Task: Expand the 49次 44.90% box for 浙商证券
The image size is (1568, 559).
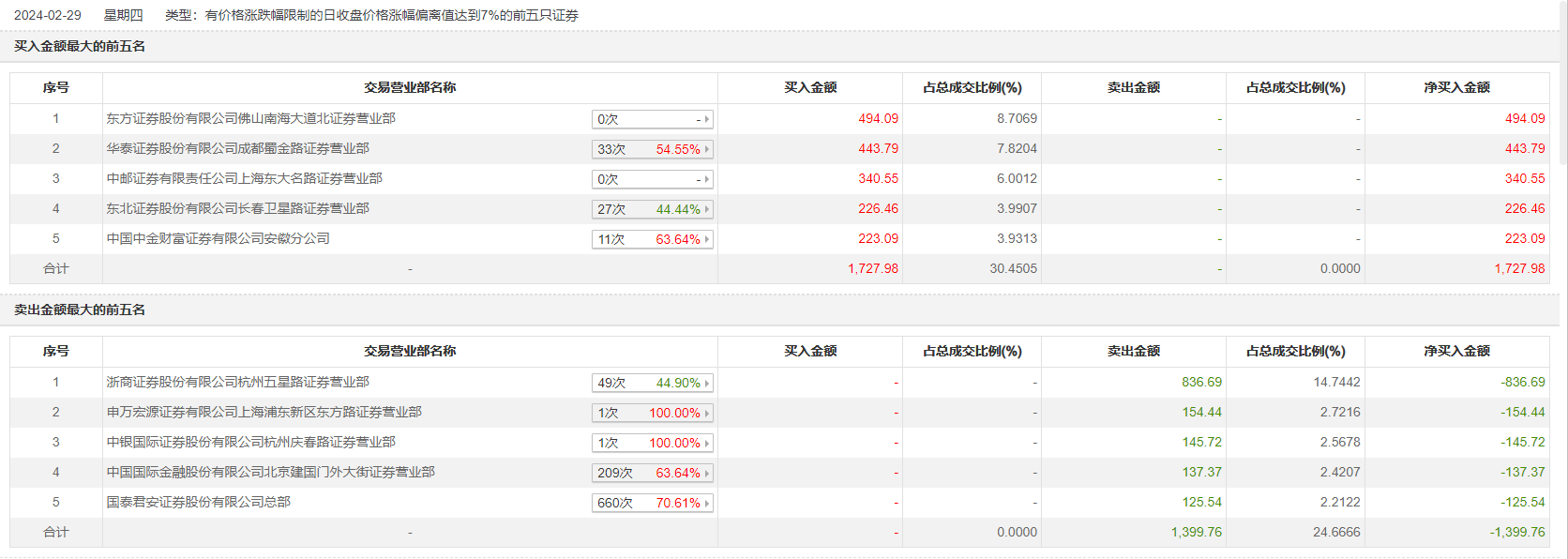Action: (x=653, y=383)
